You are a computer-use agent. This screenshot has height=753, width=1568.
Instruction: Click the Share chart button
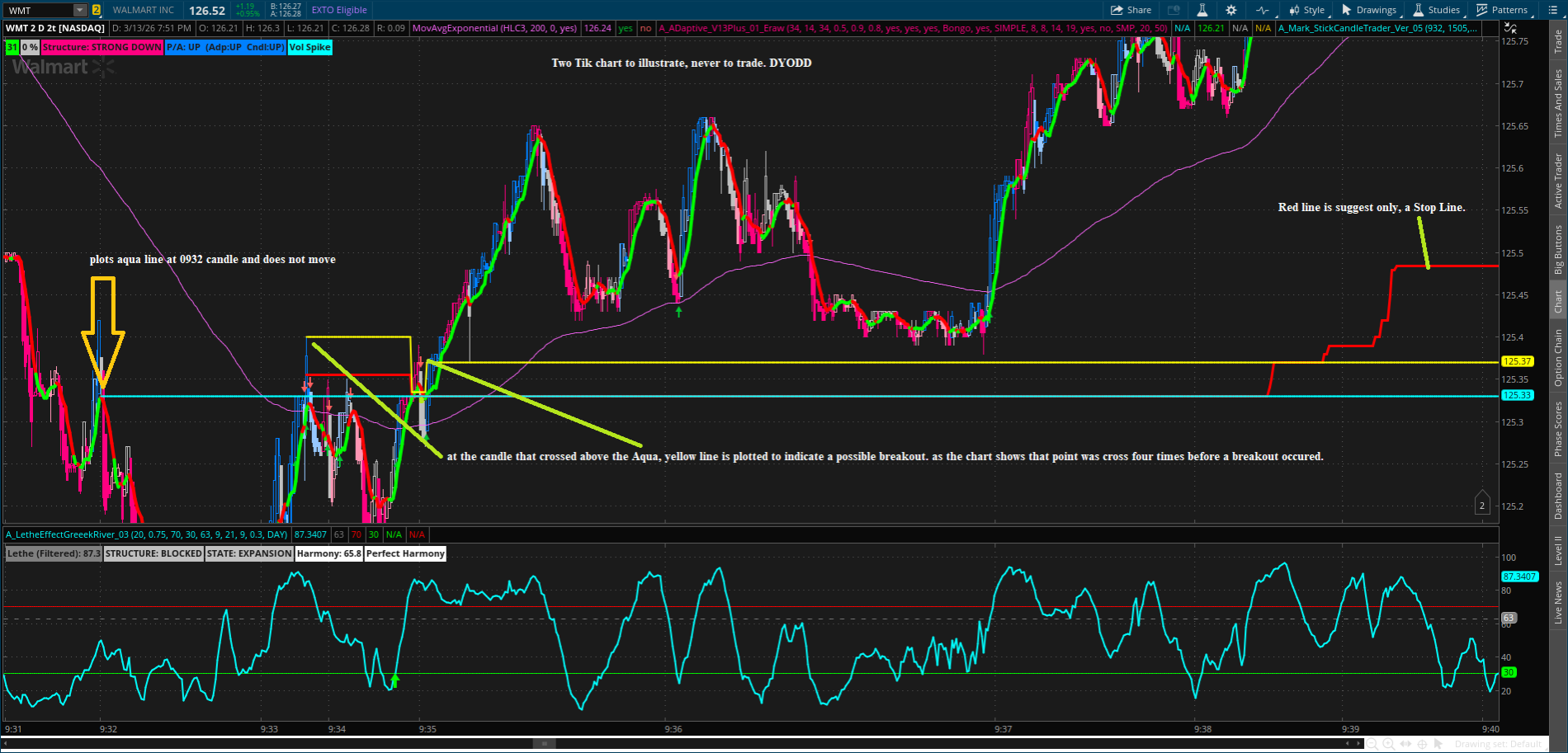(x=1131, y=10)
